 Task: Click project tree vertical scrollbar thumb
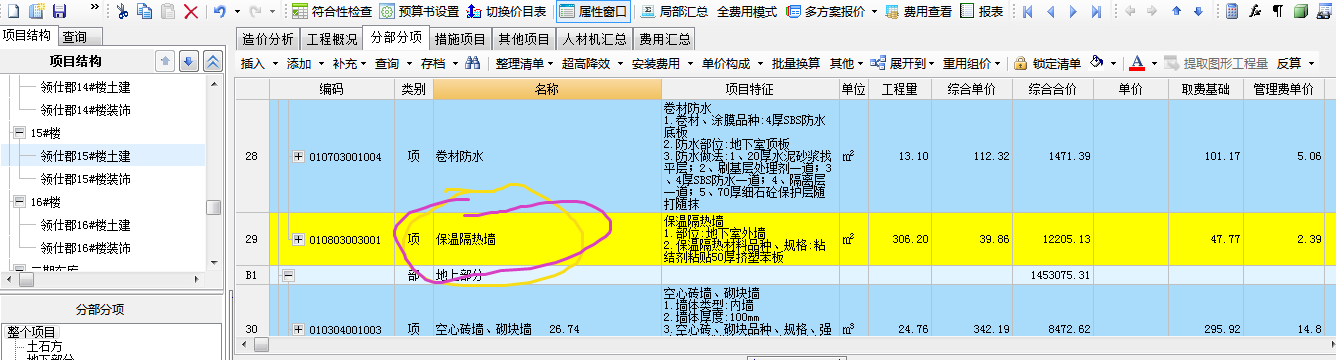[x=214, y=207]
